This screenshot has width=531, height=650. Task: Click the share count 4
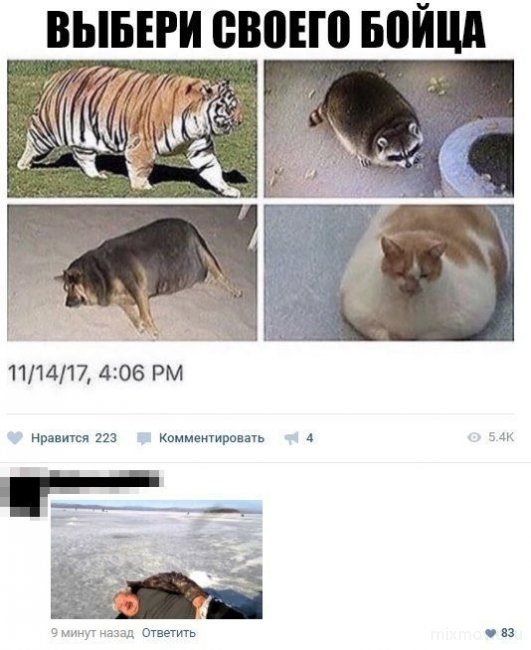pyautogui.click(x=310, y=438)
